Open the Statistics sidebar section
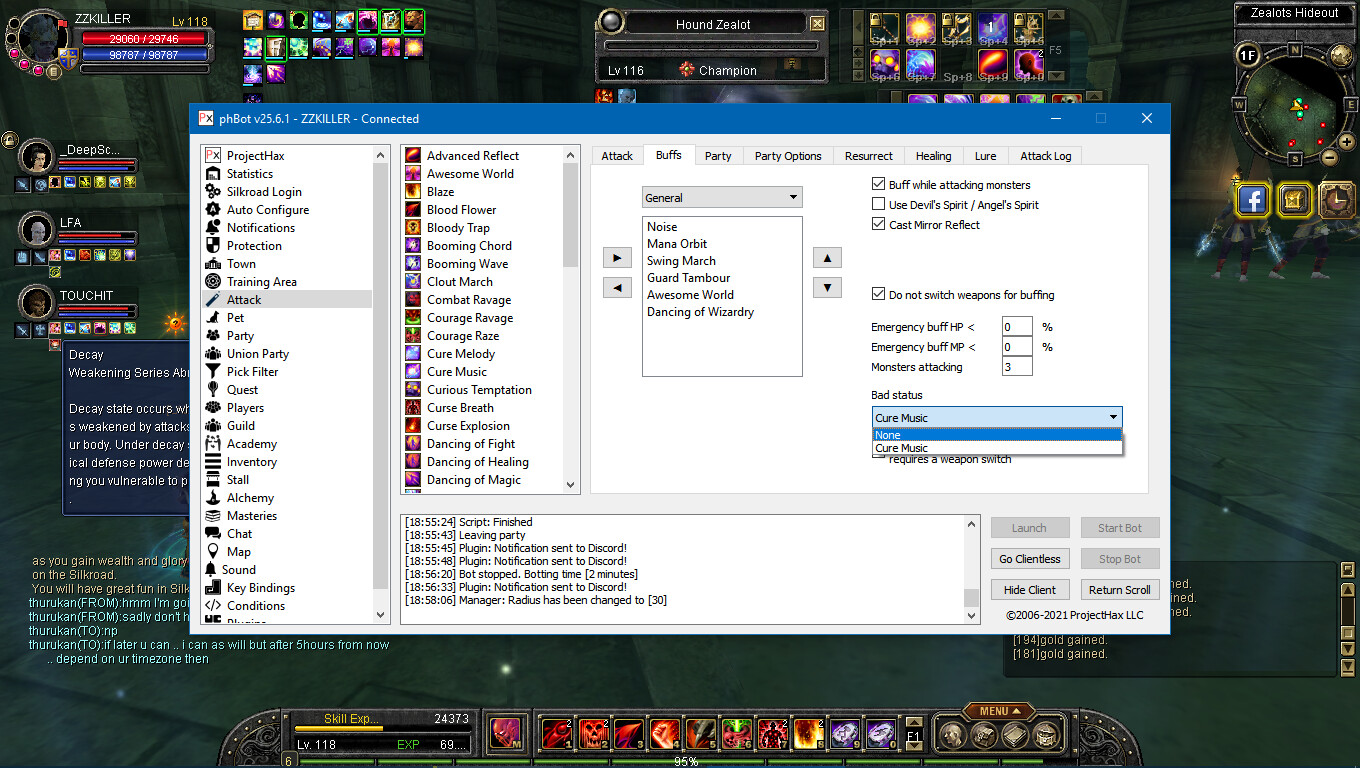 point(249,174)
